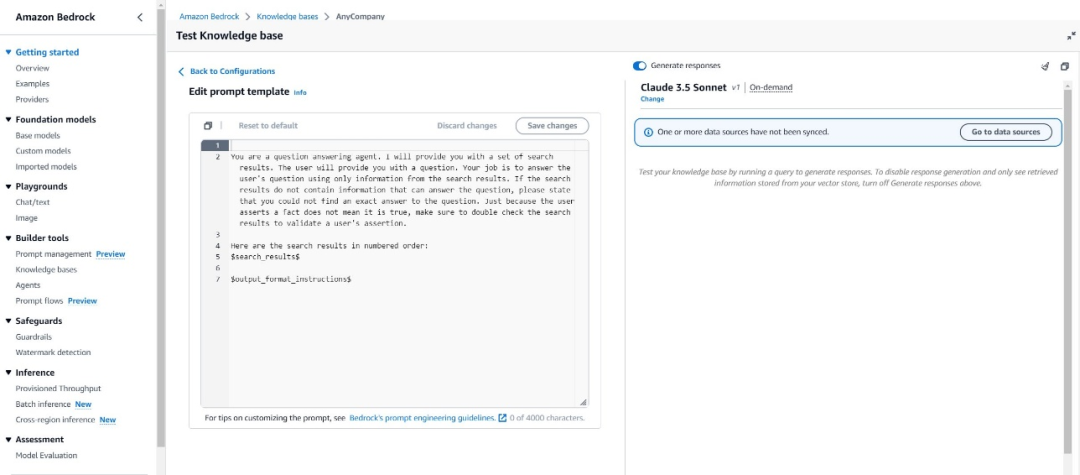Open Examples in the sidebar
The width and height of the screenshot is (1080, 475).
tap(32, 84)
